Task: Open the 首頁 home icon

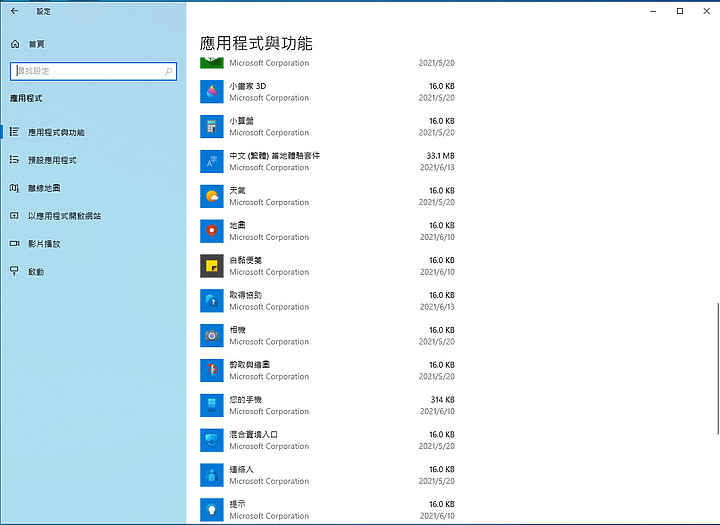Action: coord(15,44)
